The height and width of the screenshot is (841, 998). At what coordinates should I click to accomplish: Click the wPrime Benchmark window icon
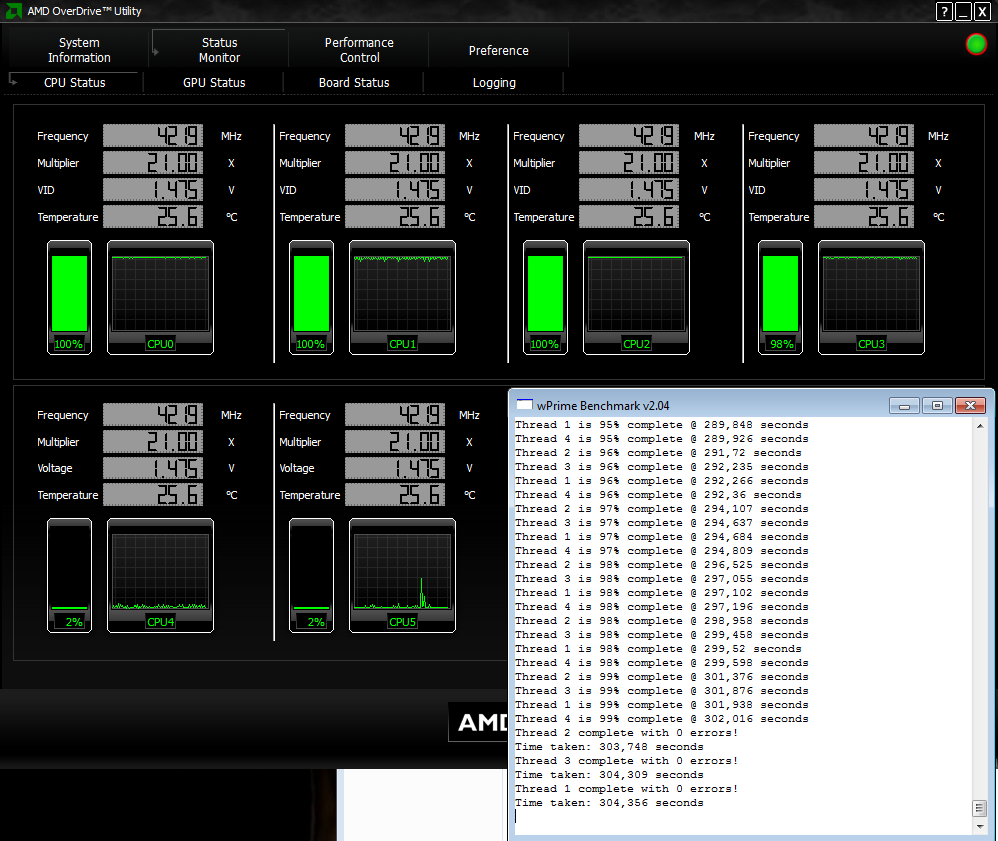[x=524, y=405]
